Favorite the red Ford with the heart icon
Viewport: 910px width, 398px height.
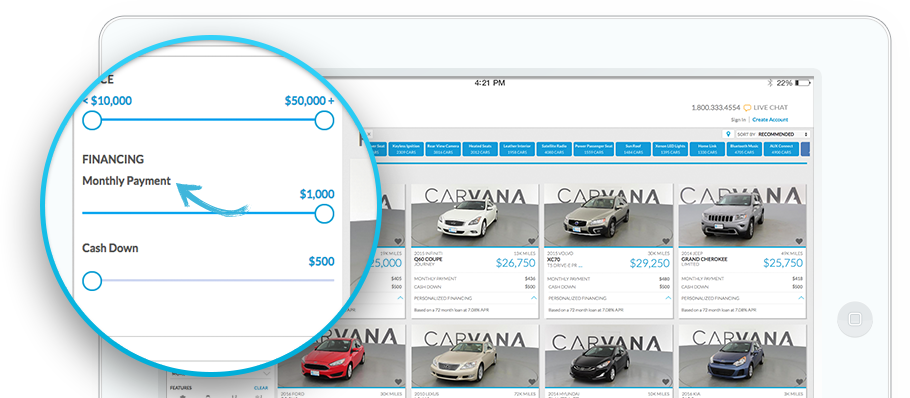[x=398, y=382]
